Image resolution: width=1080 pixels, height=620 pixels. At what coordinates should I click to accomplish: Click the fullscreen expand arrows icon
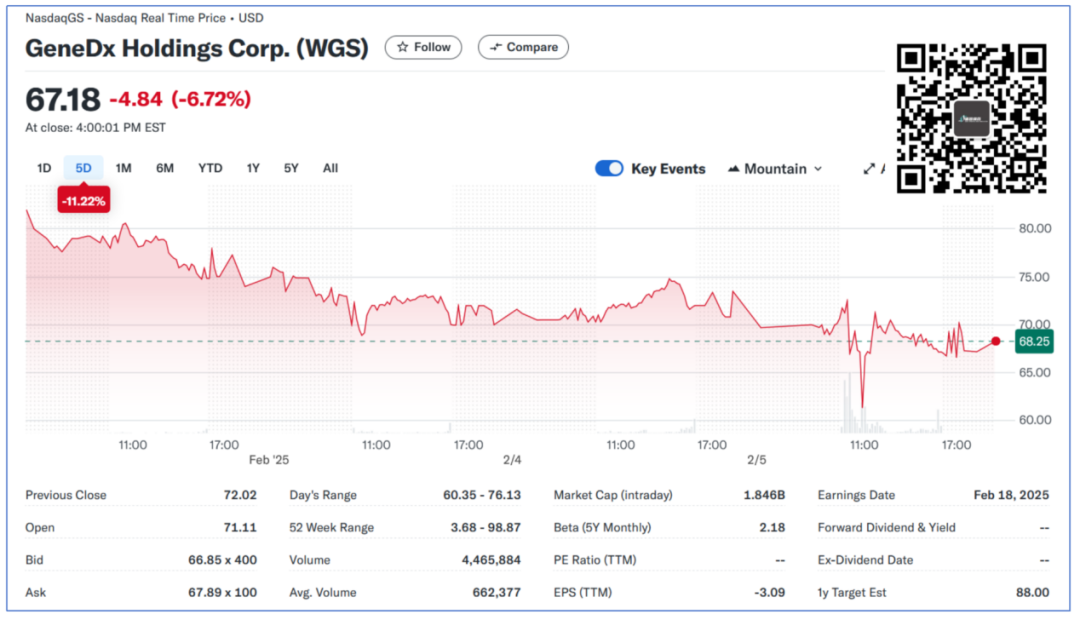pyautogui.click(x=869, y=169)
